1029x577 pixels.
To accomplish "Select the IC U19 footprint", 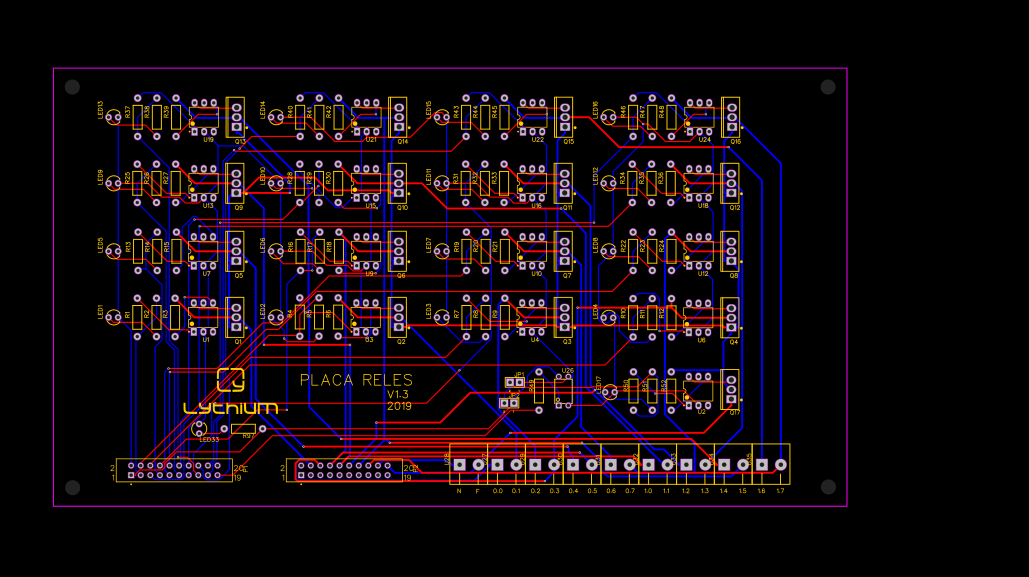I will [x=204, y=115].
